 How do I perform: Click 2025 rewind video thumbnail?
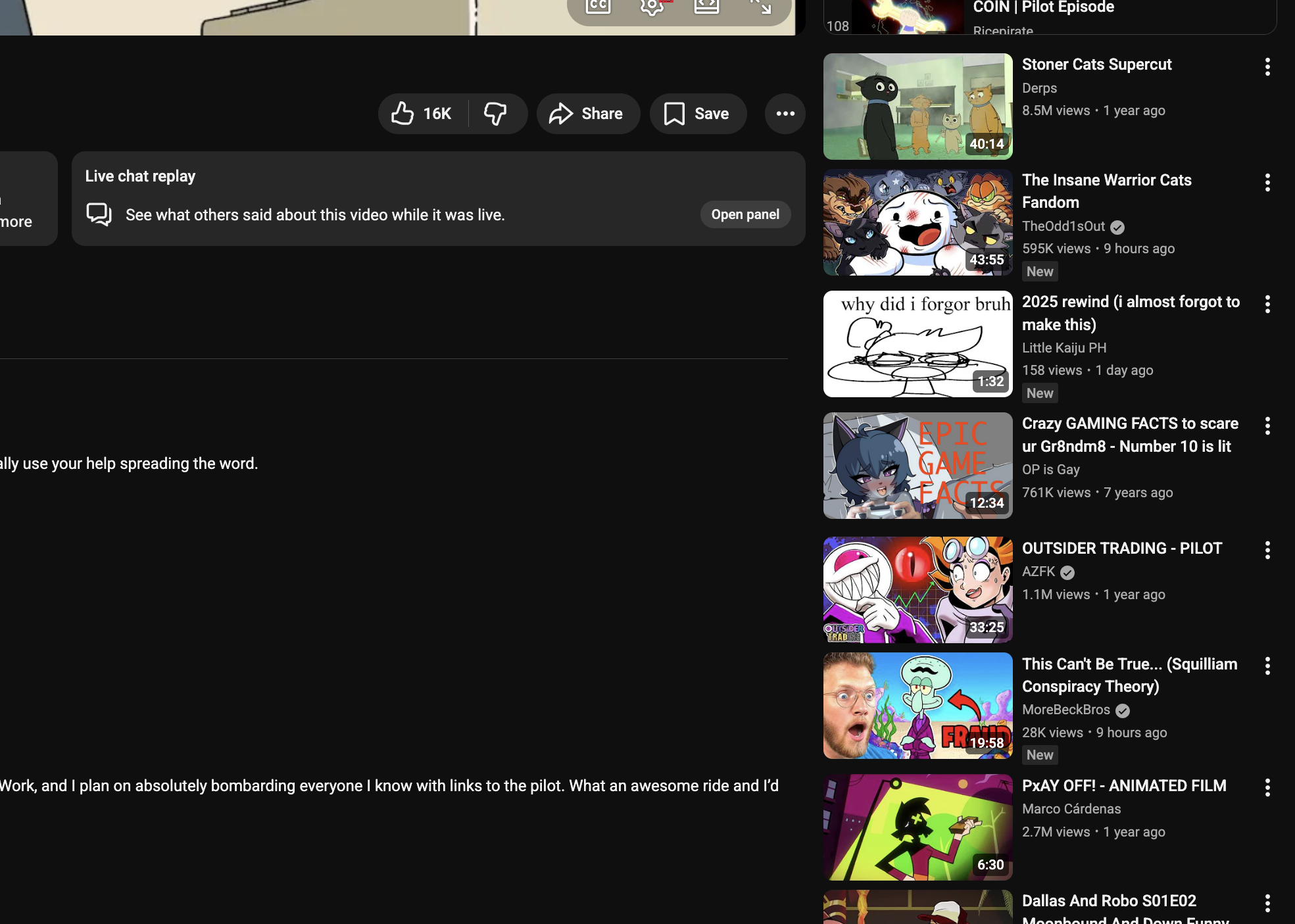point(917,344)
